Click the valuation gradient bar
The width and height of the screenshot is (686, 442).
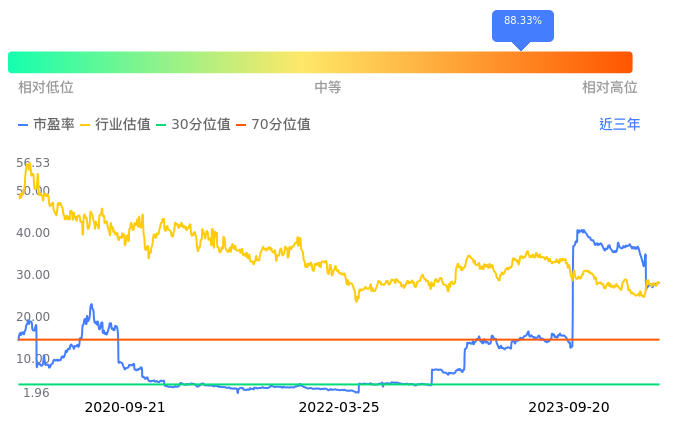[320, 62]
